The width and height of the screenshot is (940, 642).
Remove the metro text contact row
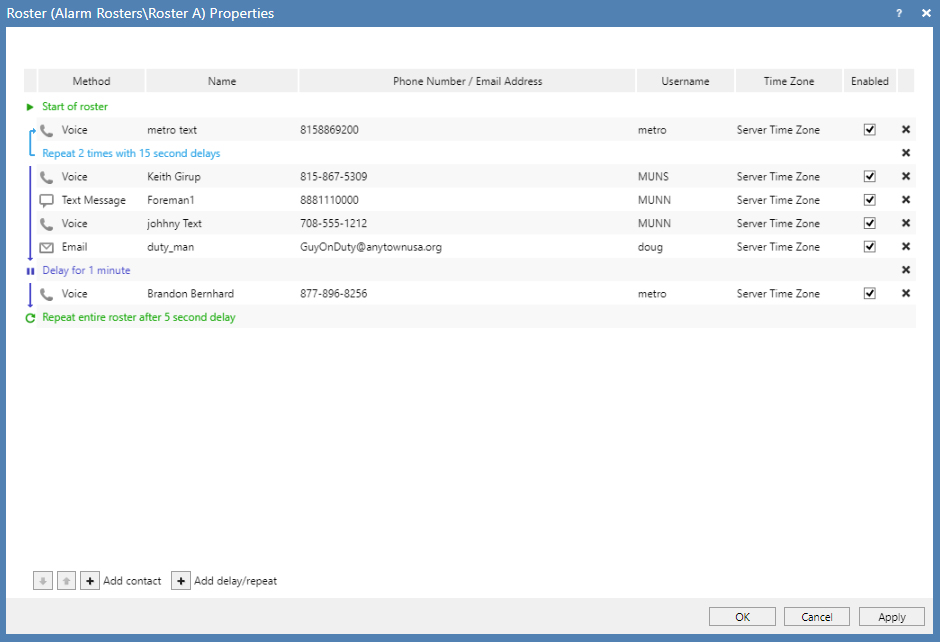[x=906, y=129]
